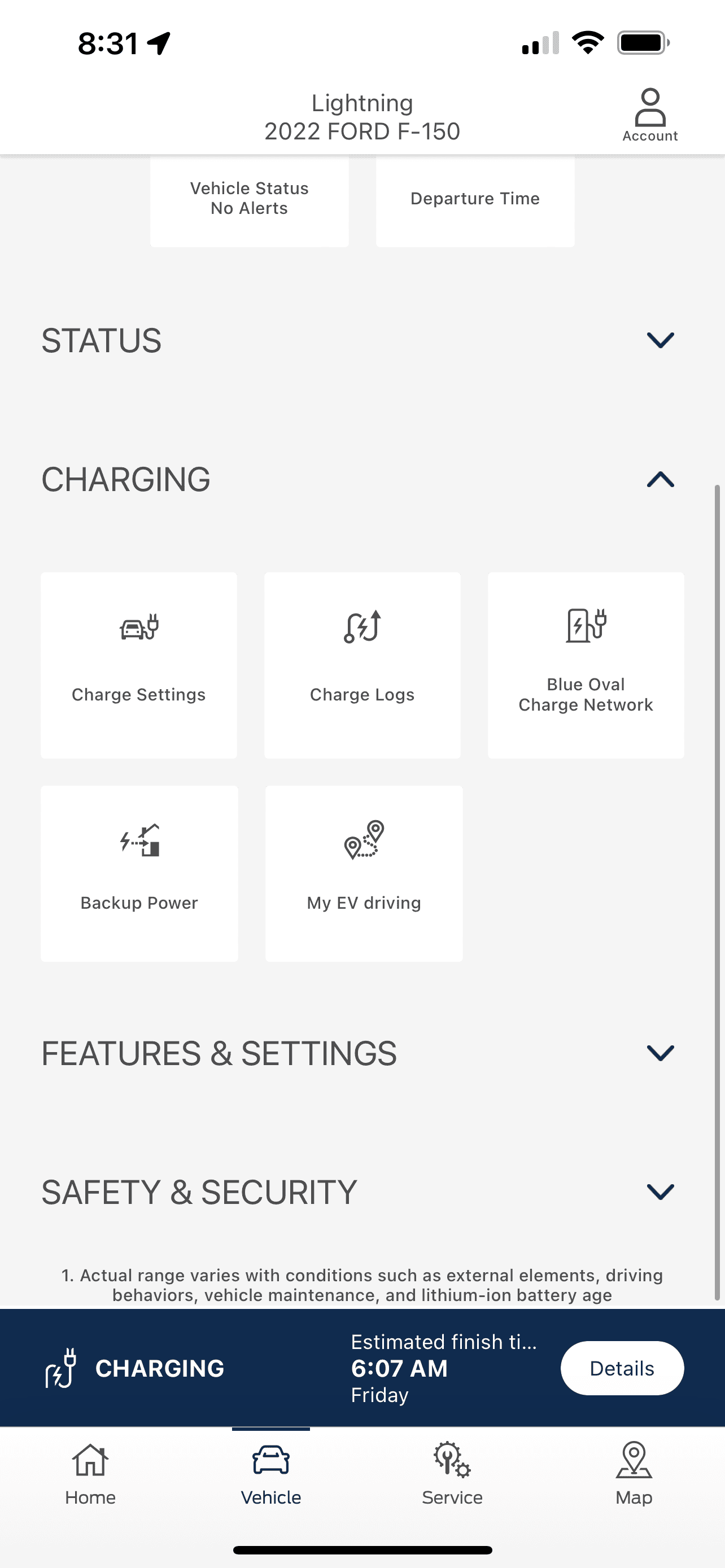
Task: Open Vehicle Status No Alerts card
Action: pos(249,199)
